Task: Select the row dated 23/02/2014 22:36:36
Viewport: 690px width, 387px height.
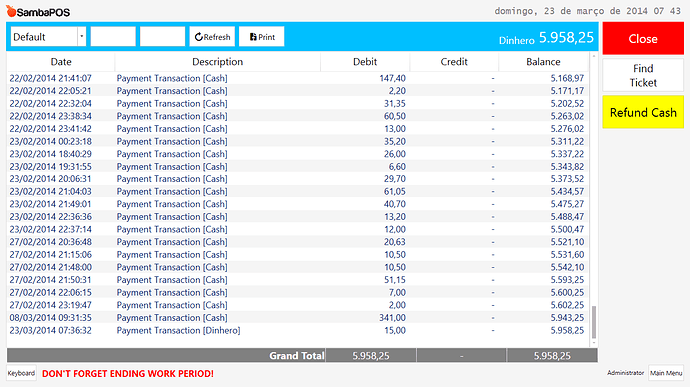Action: (297, 217)
